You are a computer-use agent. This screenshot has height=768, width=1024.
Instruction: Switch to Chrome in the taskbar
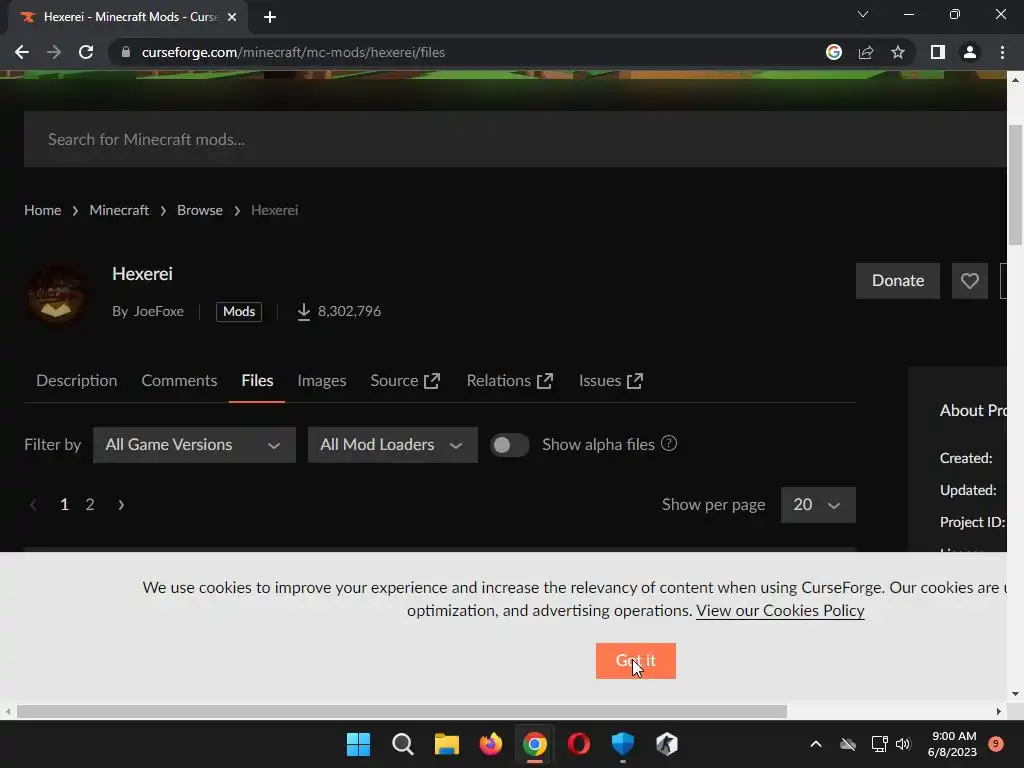coord(535,744)
